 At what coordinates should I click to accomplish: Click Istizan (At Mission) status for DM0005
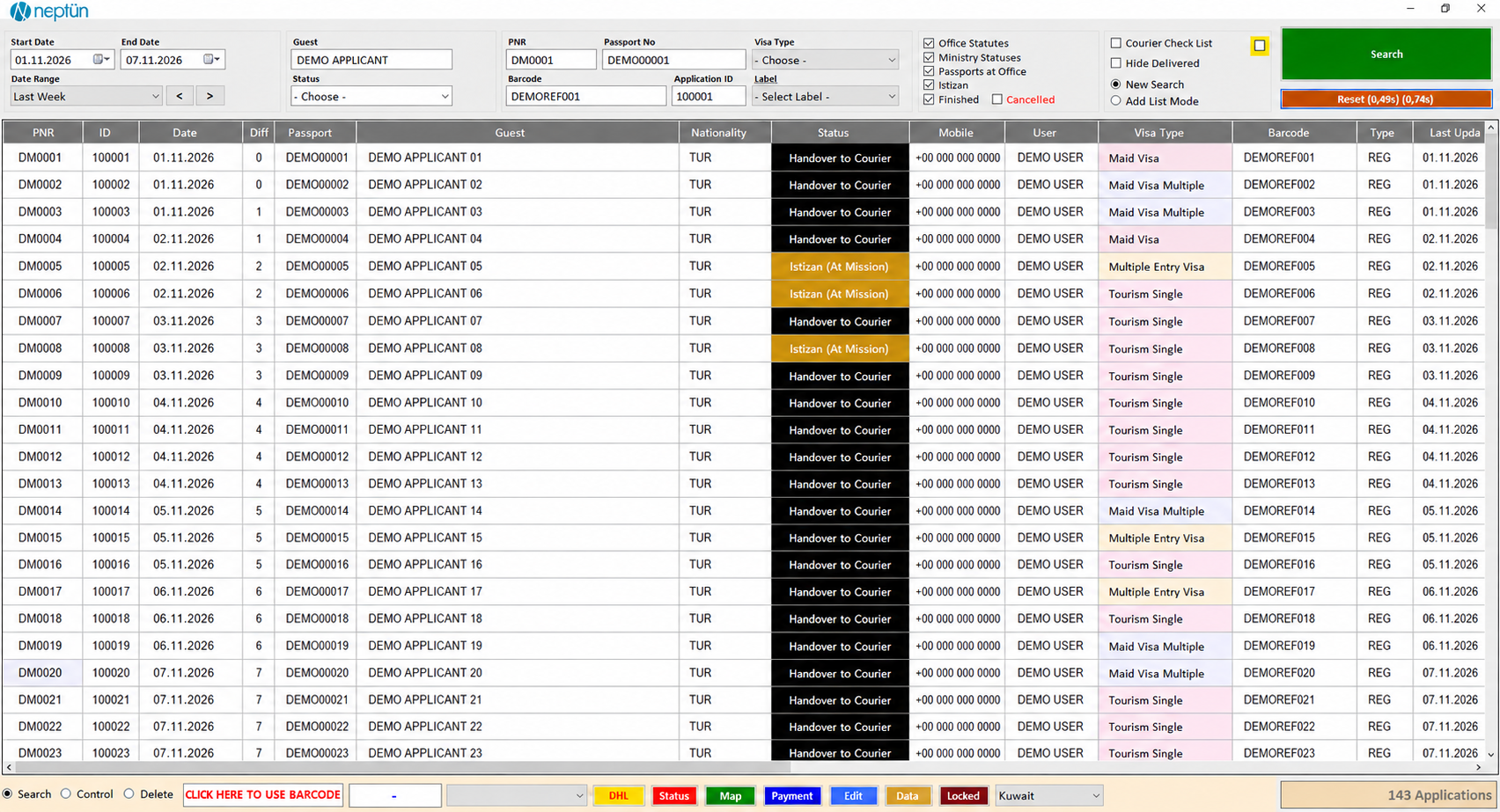coord(839,267)
